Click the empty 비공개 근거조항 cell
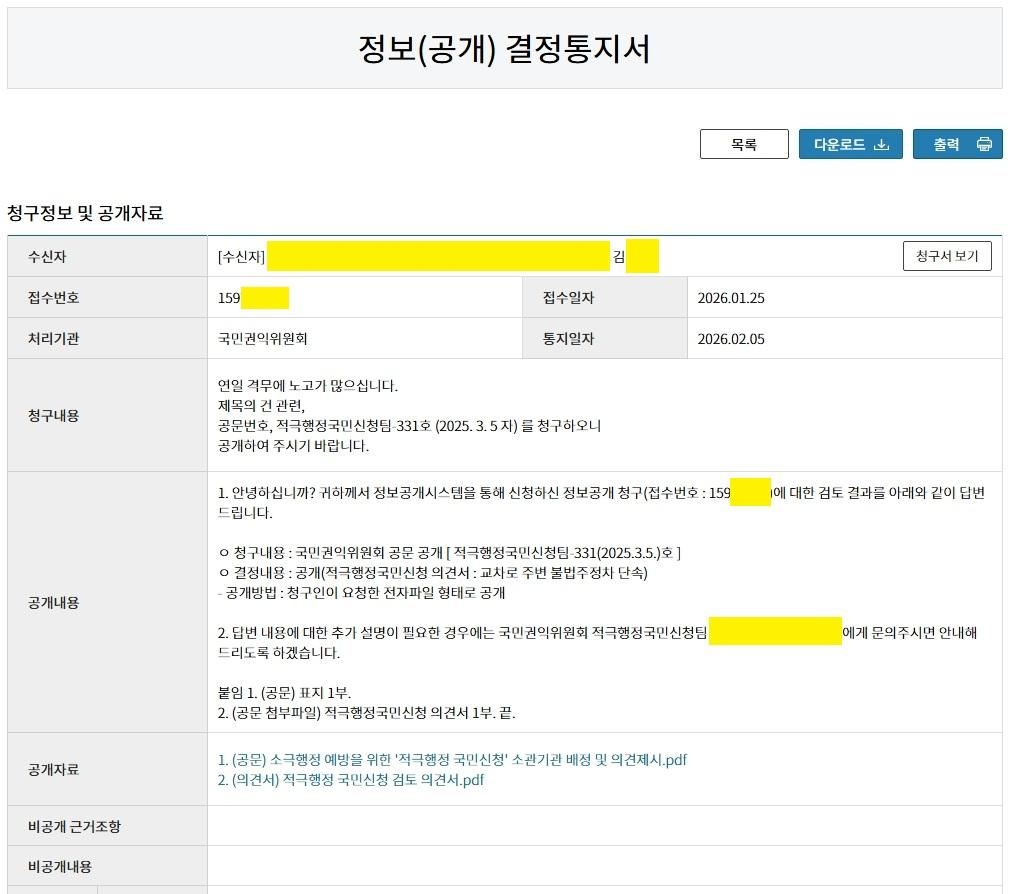This screenshot has width=1011, height=894. click(600, 825)
